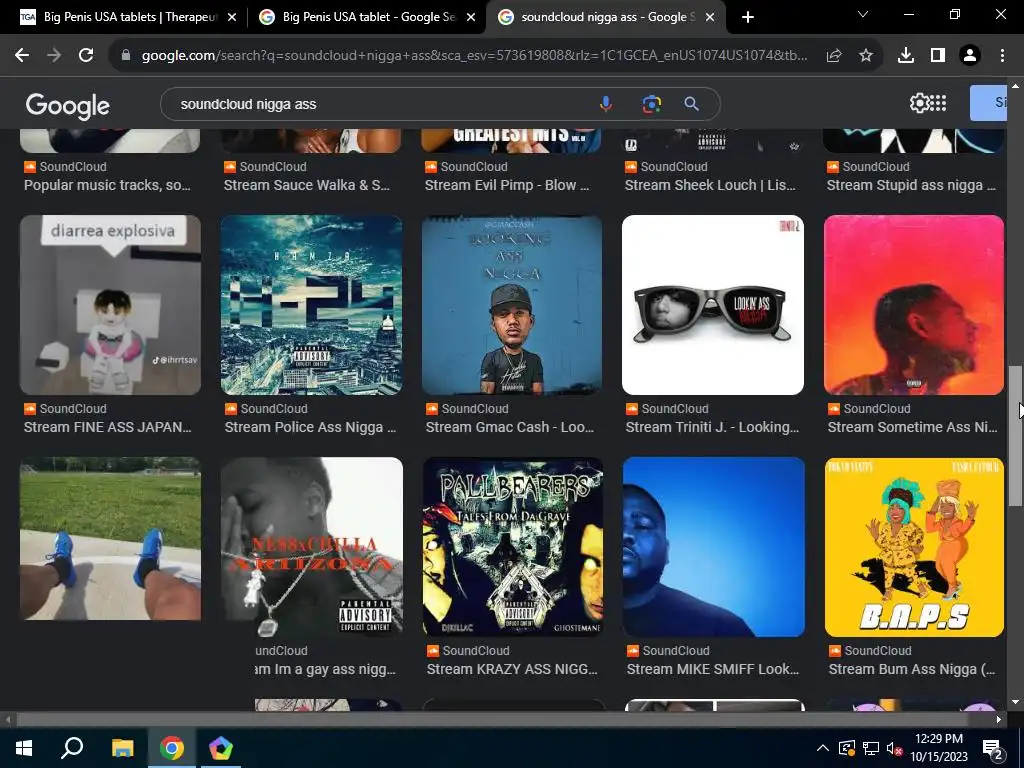
Task: Click the blue sign-in button
Action: (x=988, y=103)
